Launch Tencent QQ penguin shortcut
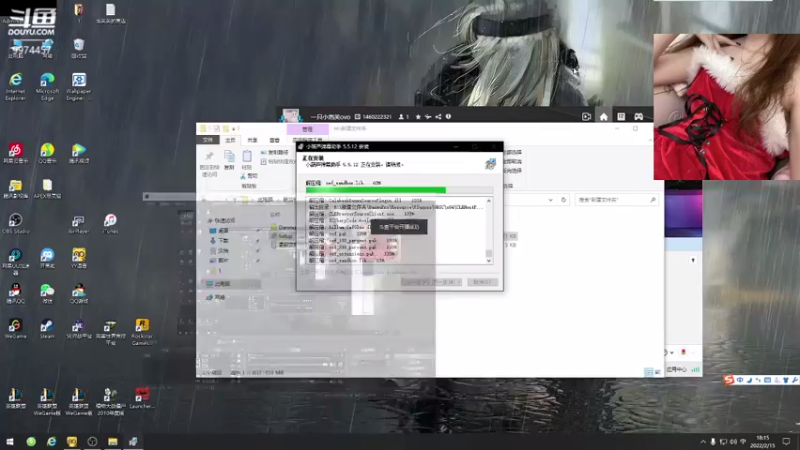Screen dimensions: 800x450 coord(15,293)
